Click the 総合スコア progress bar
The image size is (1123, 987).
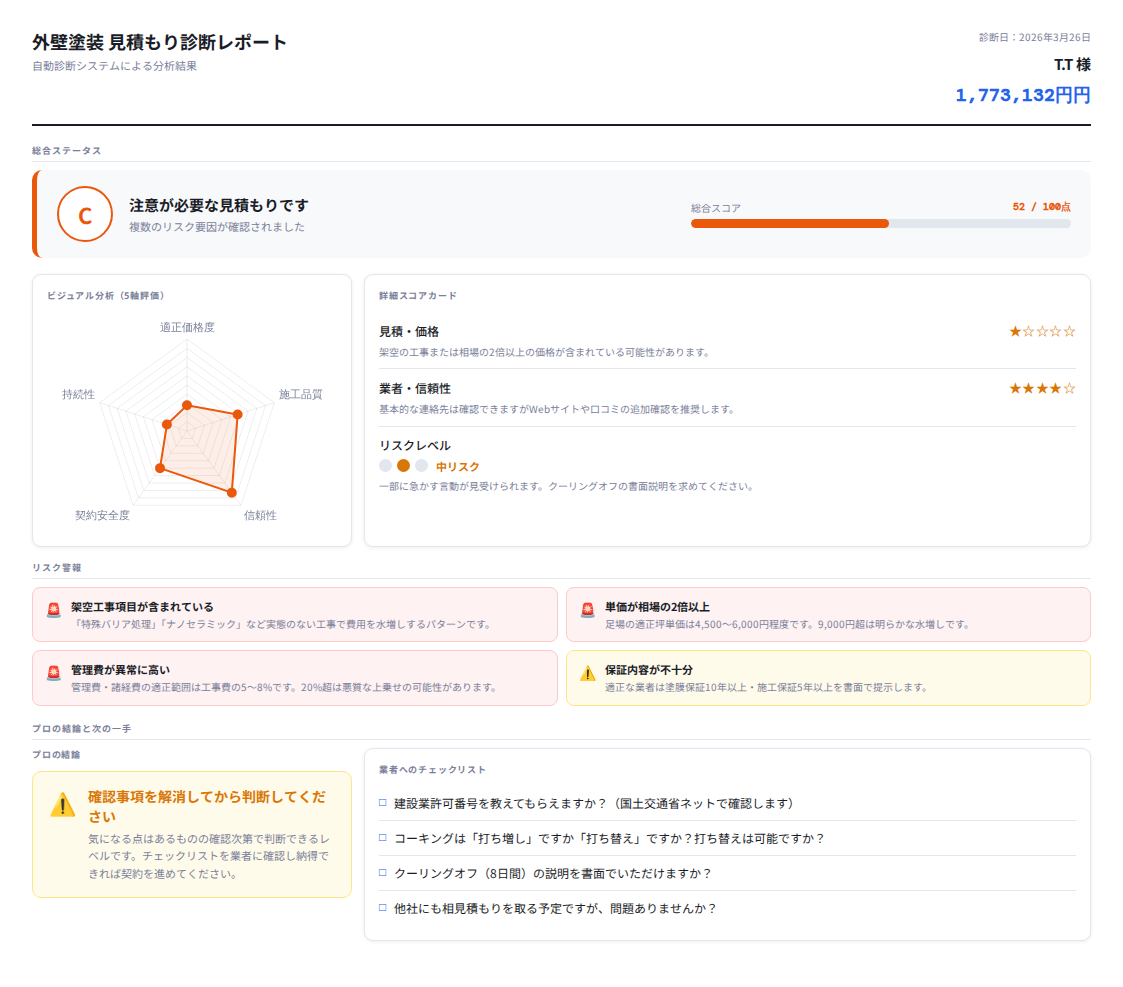click(x=880, y=221)
